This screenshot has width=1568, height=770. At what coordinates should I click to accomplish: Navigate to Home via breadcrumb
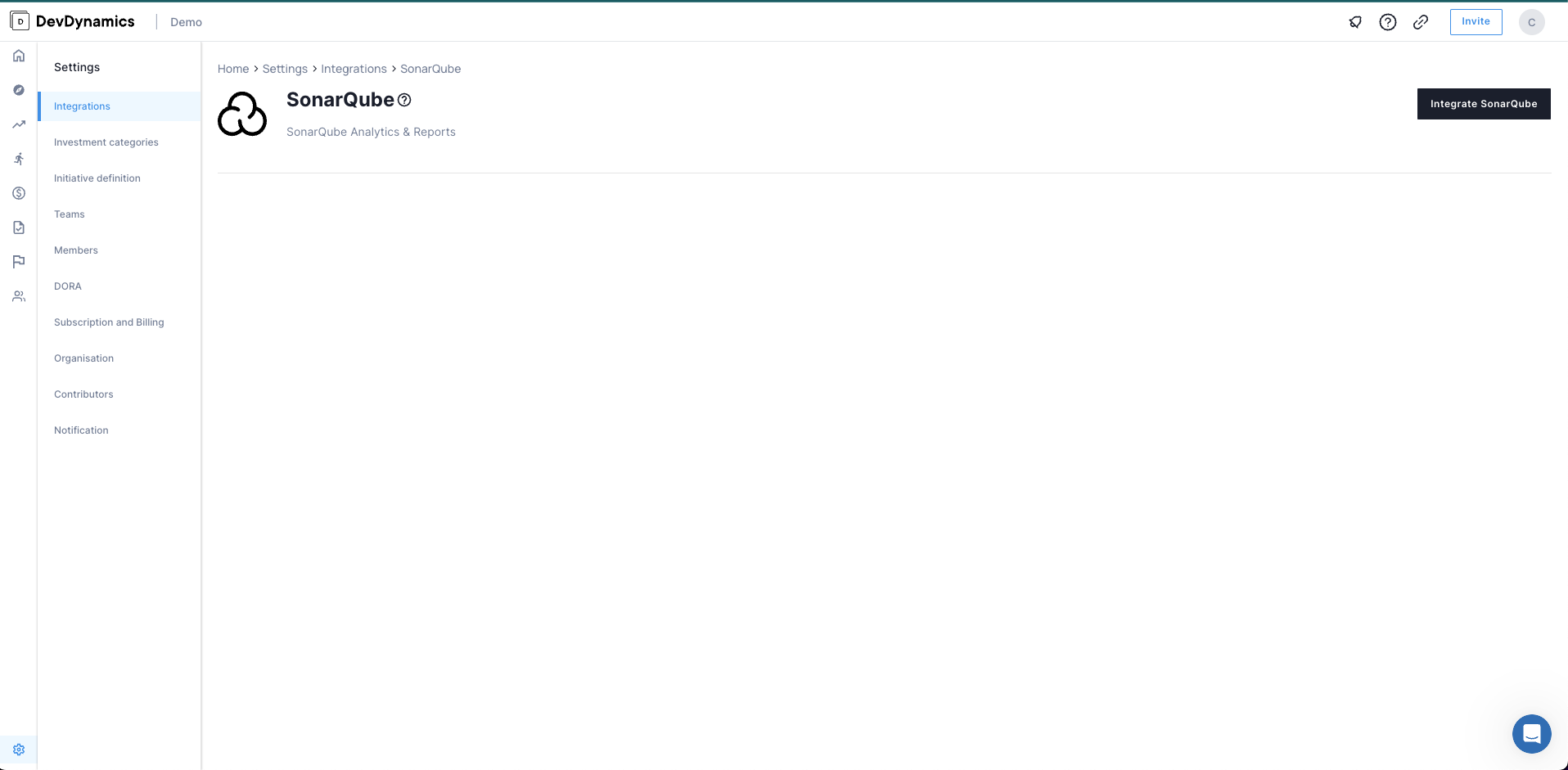[x=233, y=69]
